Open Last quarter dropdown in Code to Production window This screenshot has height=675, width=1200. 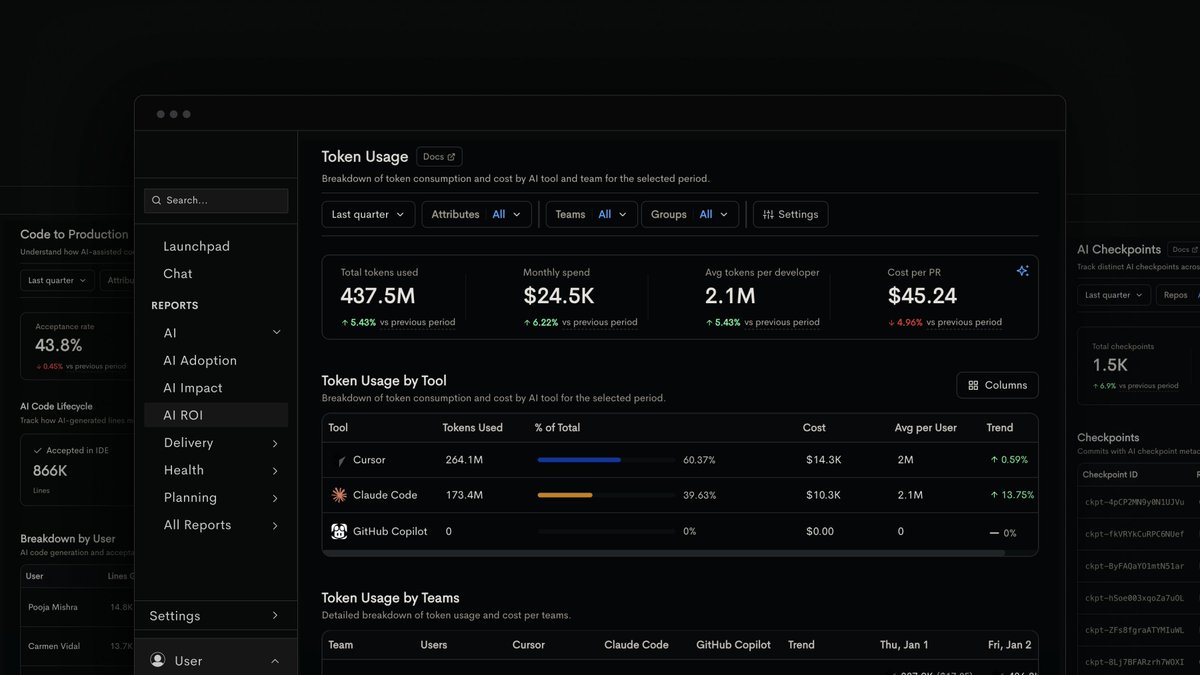(57, 280)
